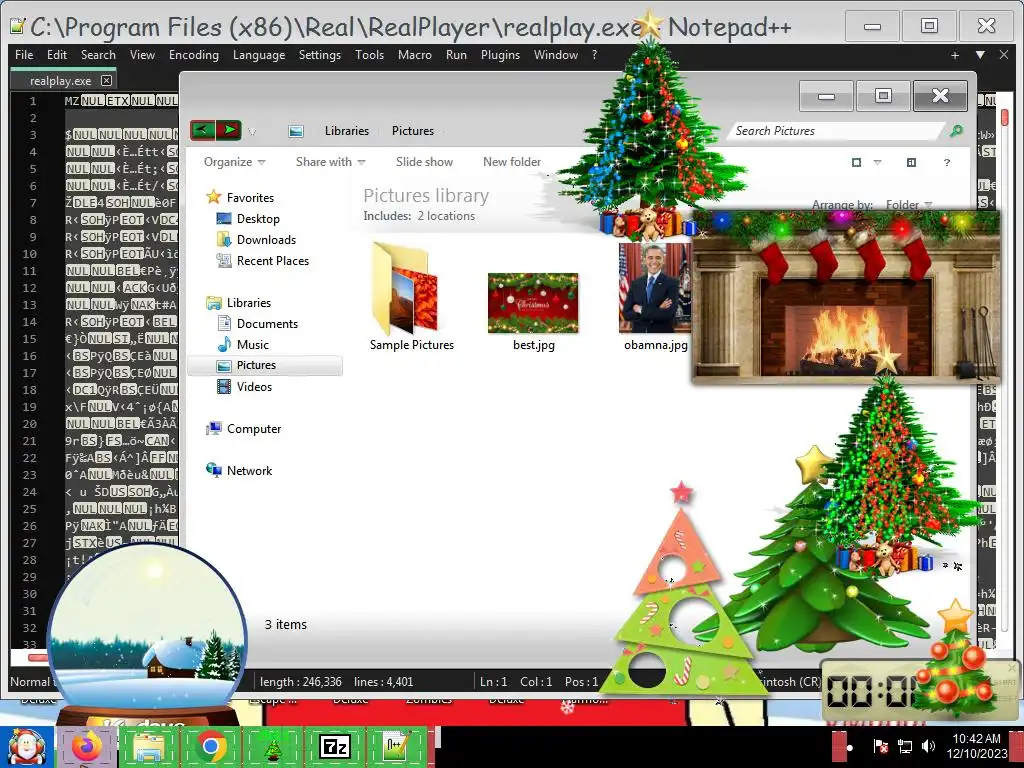Open Firefox from the taskbar
The height and width of the screenshot is (768, 1024).
[x=87, y=746]
